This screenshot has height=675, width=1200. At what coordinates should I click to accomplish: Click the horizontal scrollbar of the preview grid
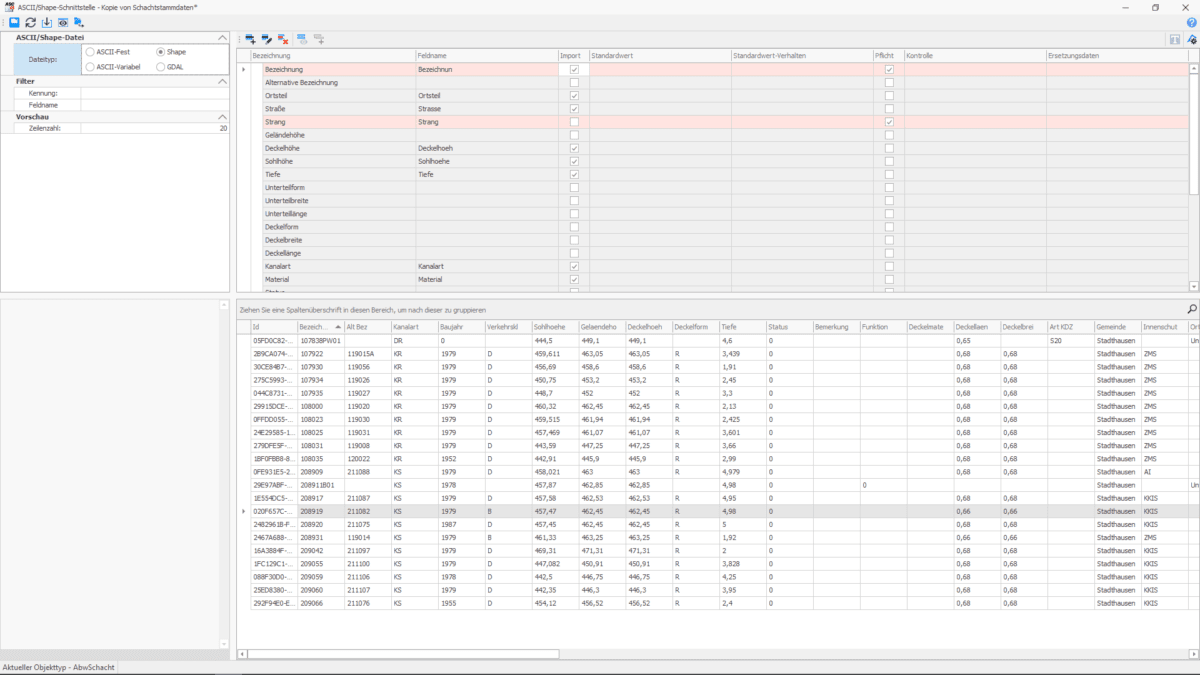tap(717, 654)
